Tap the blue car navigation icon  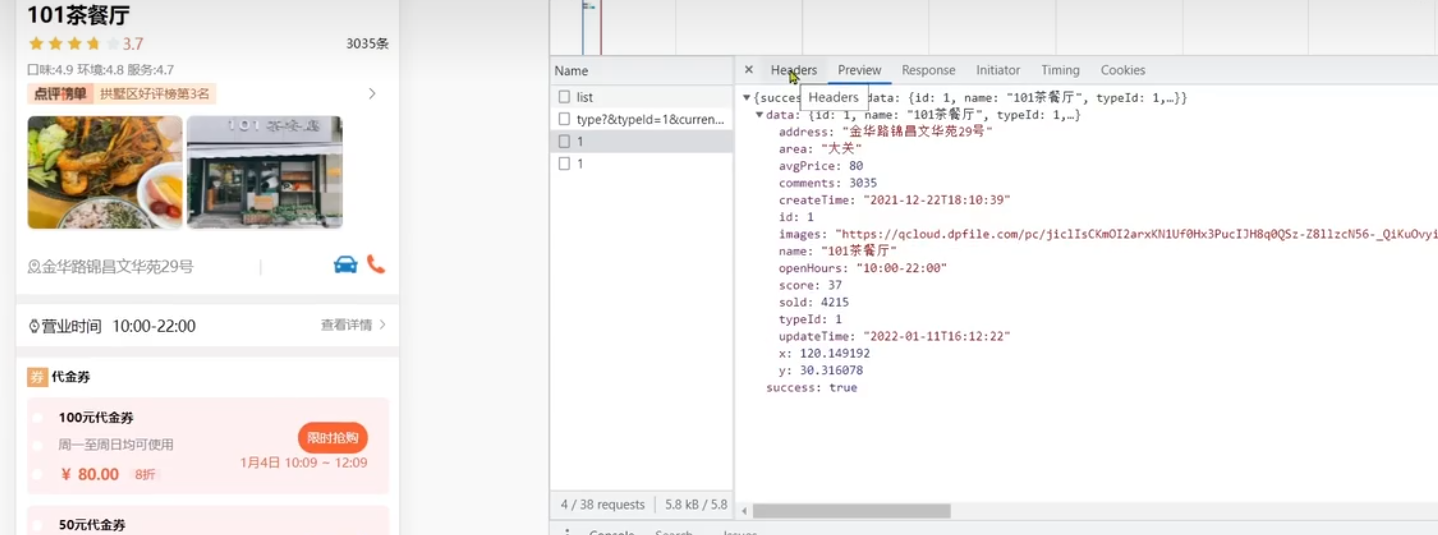point(345,265)
